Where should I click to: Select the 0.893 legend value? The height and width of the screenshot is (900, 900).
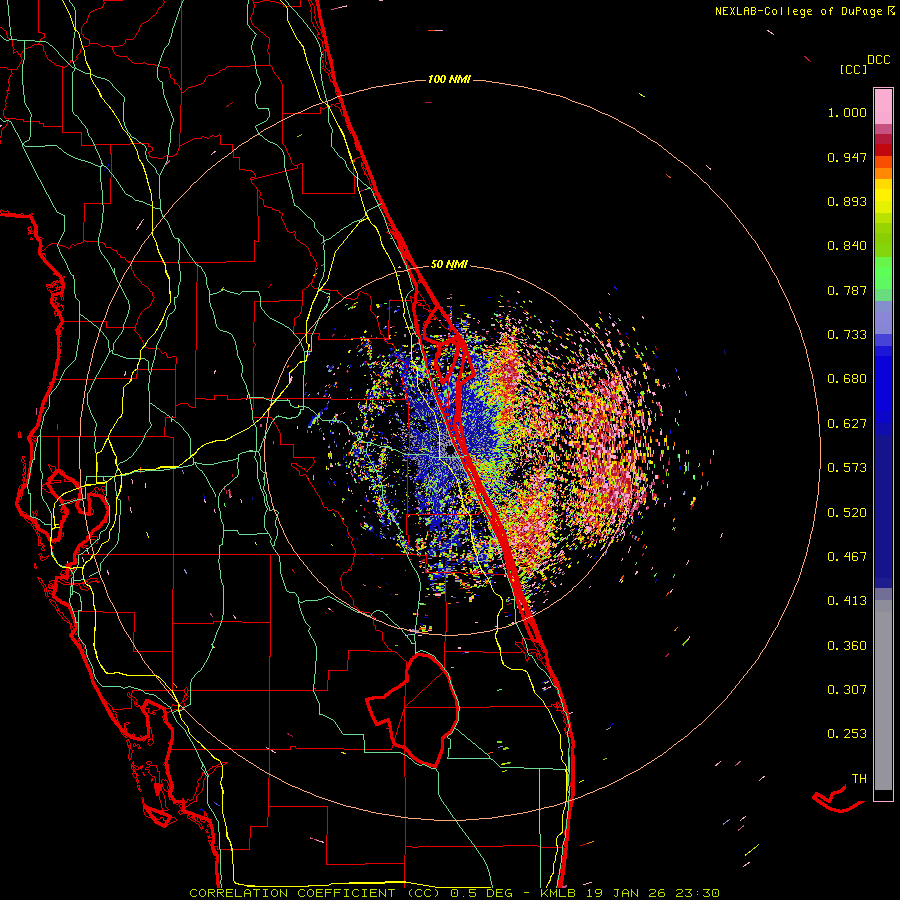click(847, 201)
